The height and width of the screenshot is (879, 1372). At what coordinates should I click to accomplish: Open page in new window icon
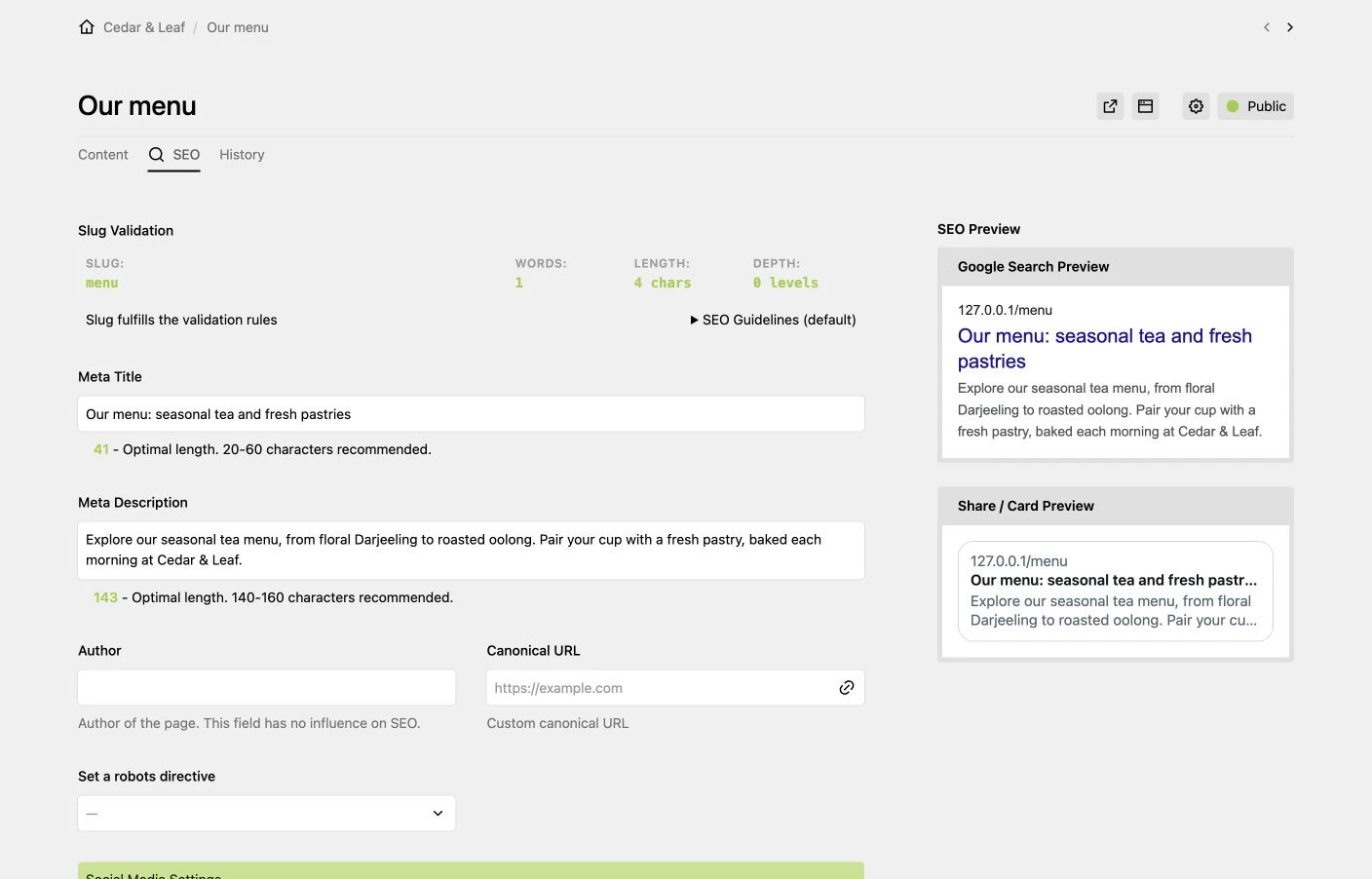click(x=1110, y=106)
